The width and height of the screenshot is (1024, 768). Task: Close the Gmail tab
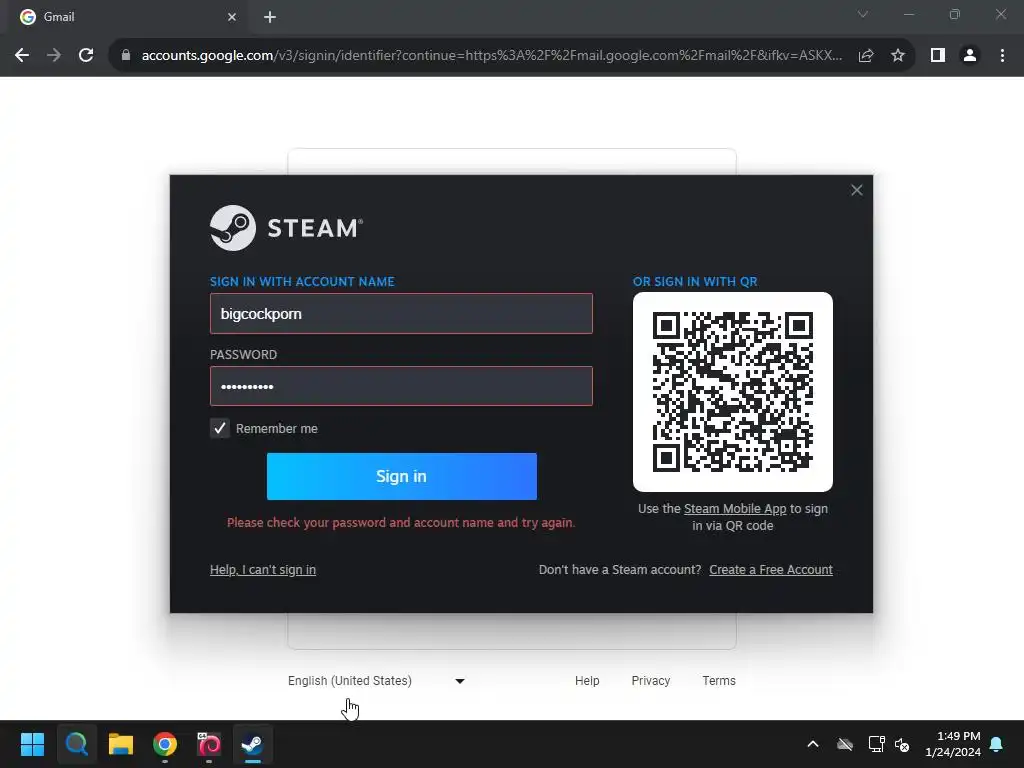[x=232, y=17]
